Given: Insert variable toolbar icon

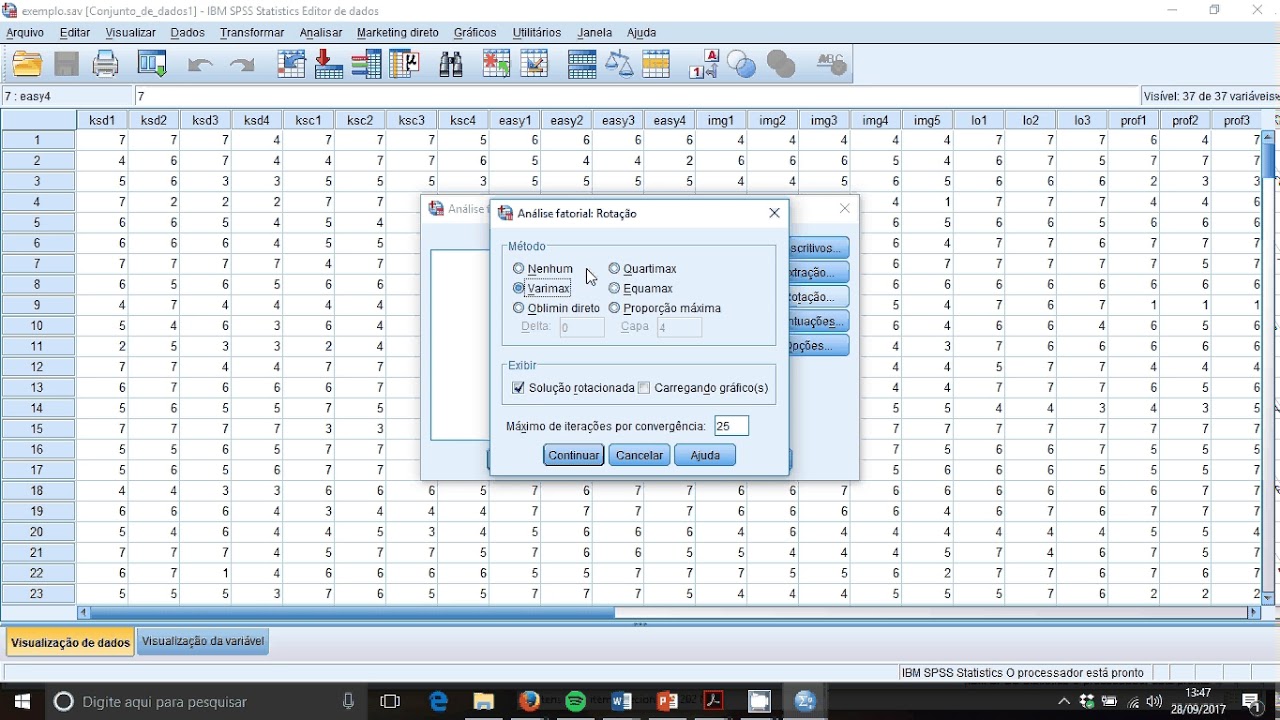Looking at the screenshot, I should (x=534, y=65).
